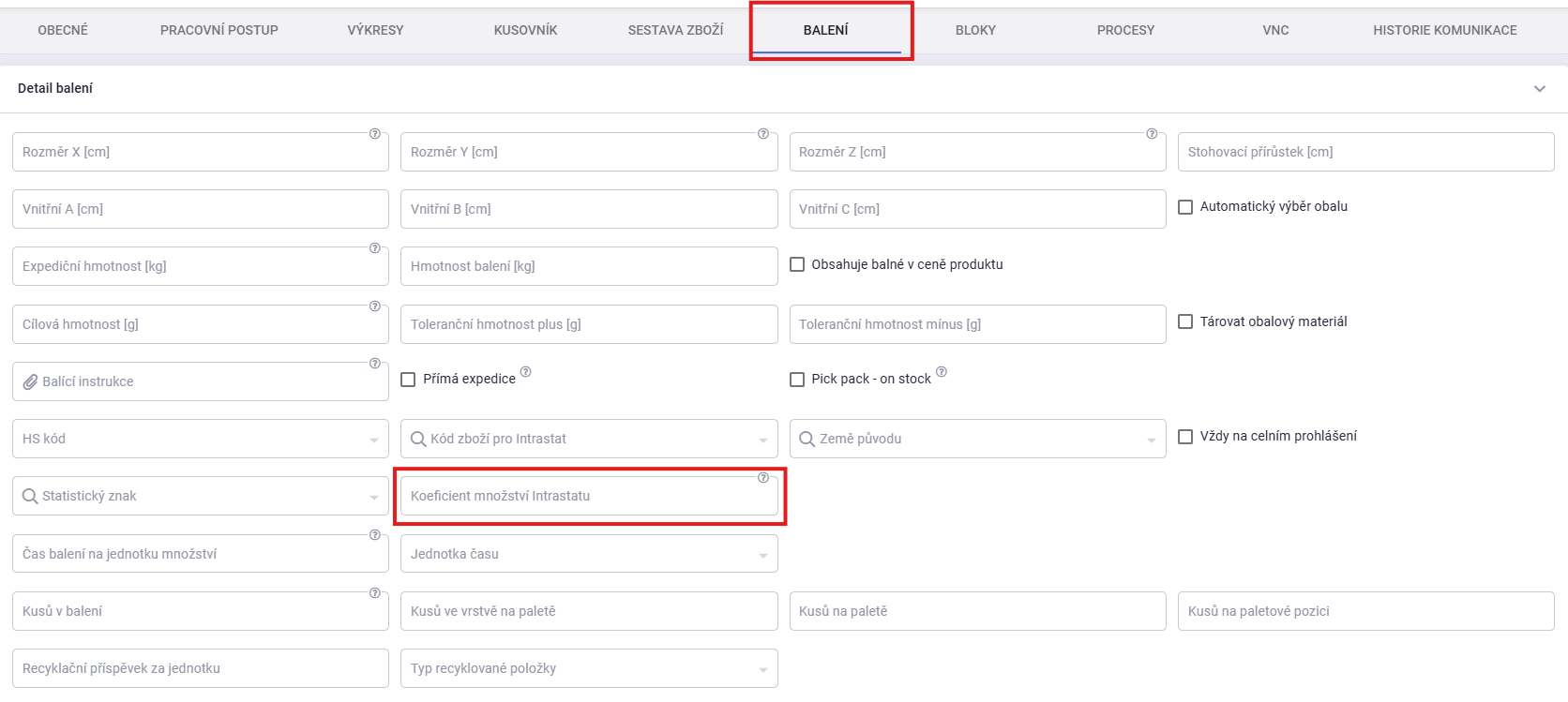Click help icon next to Pick pack - on stock

click(942, 372)
